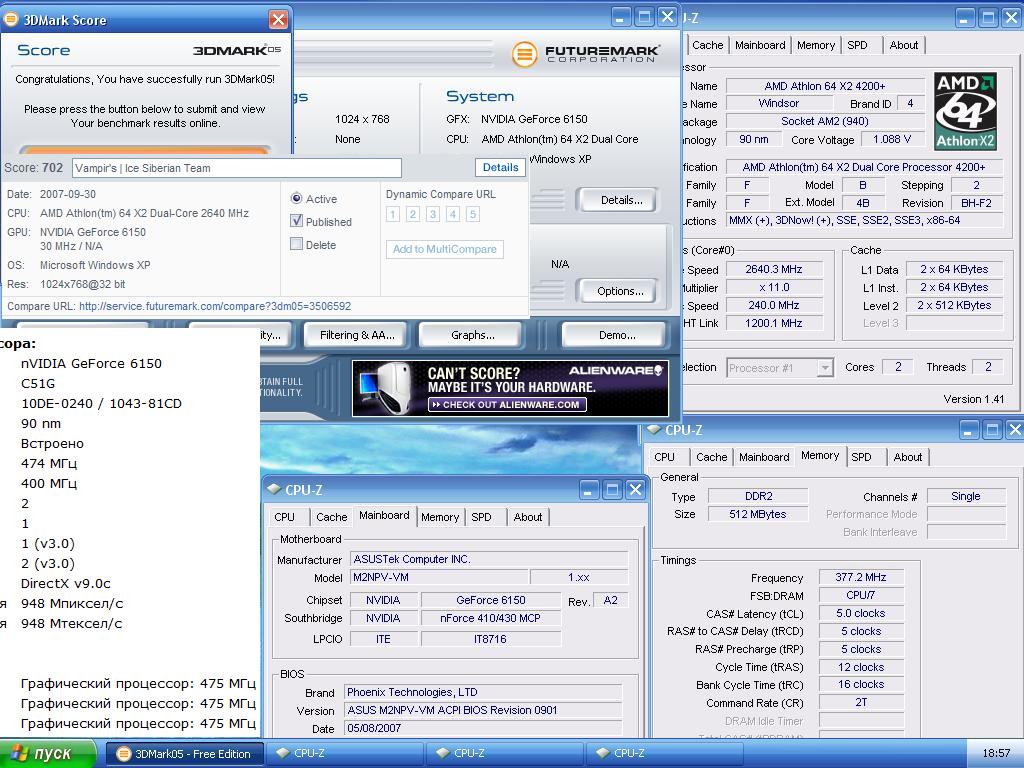Viewport: 1024px width, 768px height.
Task: Click the second CPU-Z taskbar button
Action: pyautogui.click(x=505, y=754)
